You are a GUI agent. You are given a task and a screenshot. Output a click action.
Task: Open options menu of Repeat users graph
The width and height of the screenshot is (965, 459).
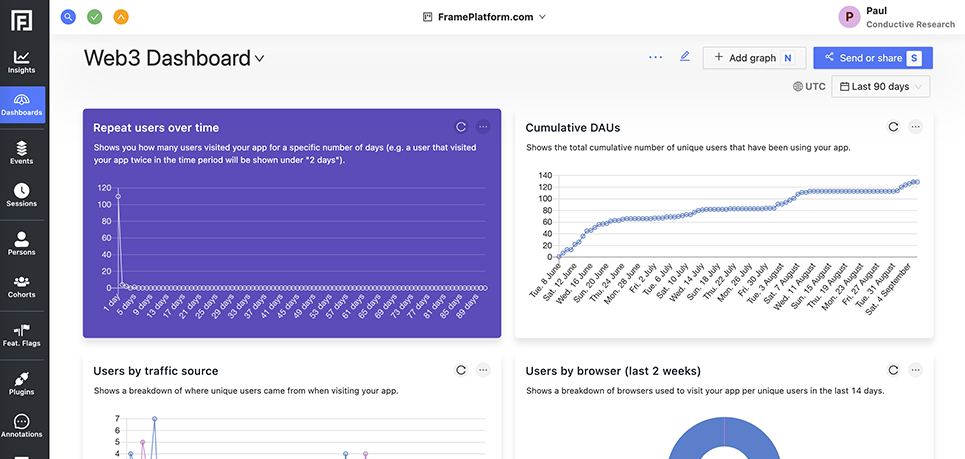pyautogui.click(x=483, y=127)
